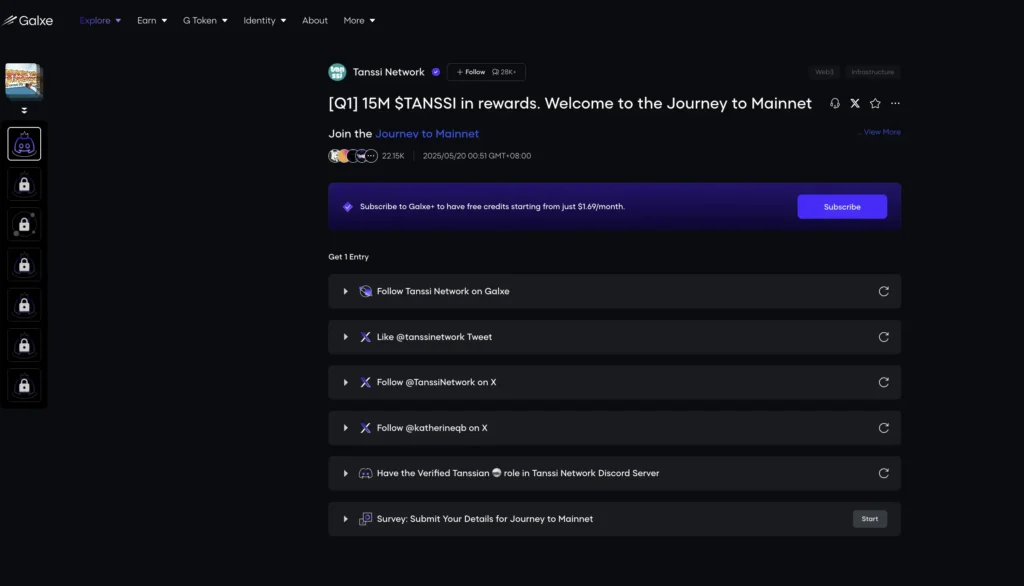Image resolution: width=1024 pixels, height=586 pixels.
Task: Expand the Survey: Submit Your Details task
Action: click(x=345, y=519)
